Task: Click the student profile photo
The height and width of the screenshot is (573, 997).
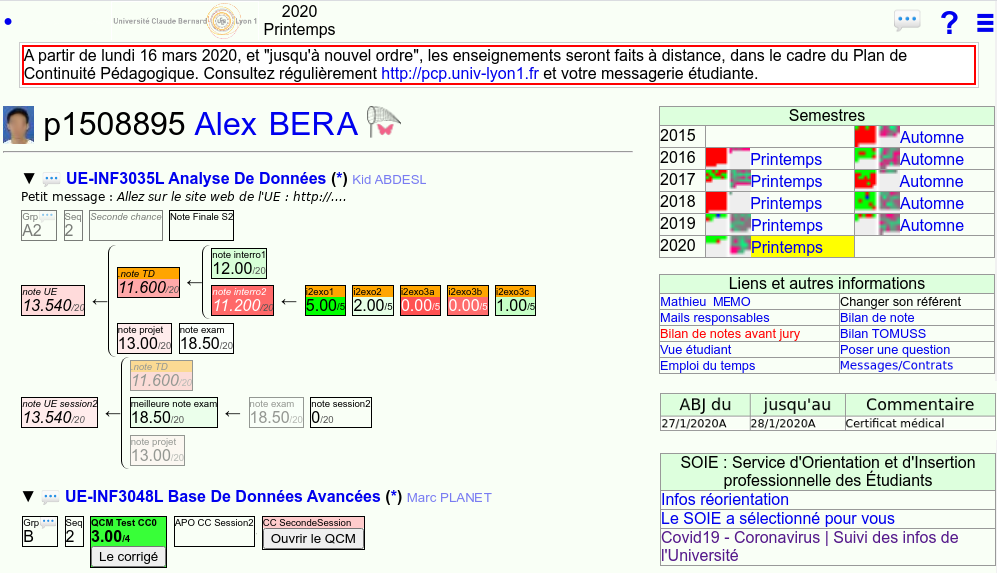Action: pos(19,125)
